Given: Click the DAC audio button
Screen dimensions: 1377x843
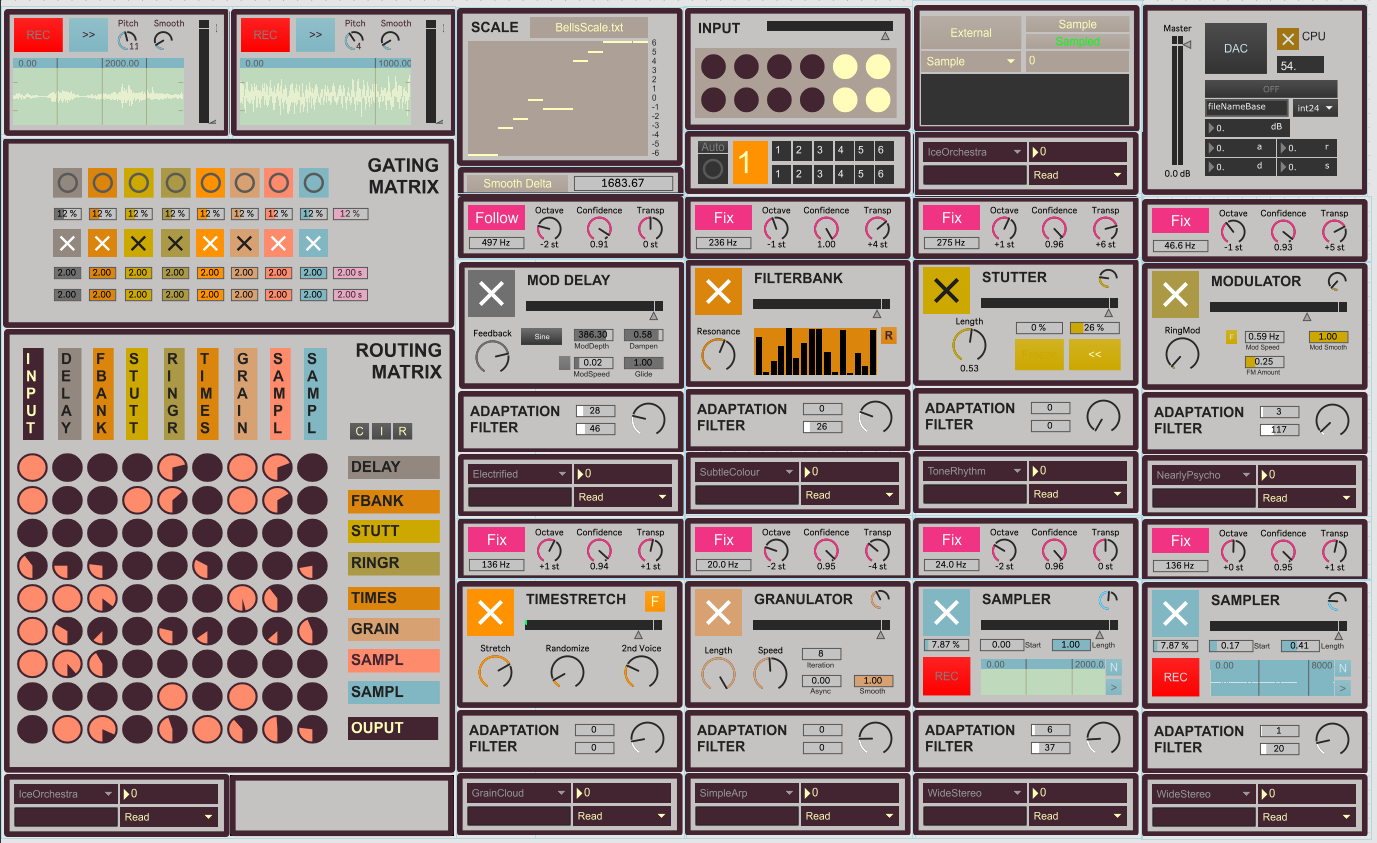Looking at the screenshot, I should (x=1236, y=48).
